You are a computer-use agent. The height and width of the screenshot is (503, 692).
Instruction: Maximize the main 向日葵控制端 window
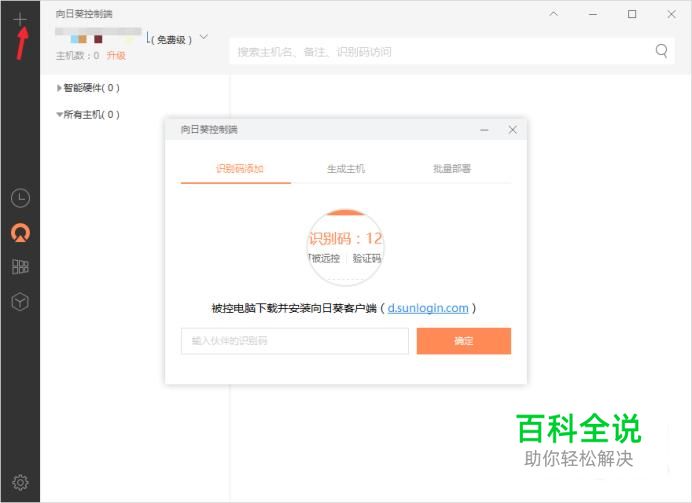pyautogui.click(x=632, y=14)
